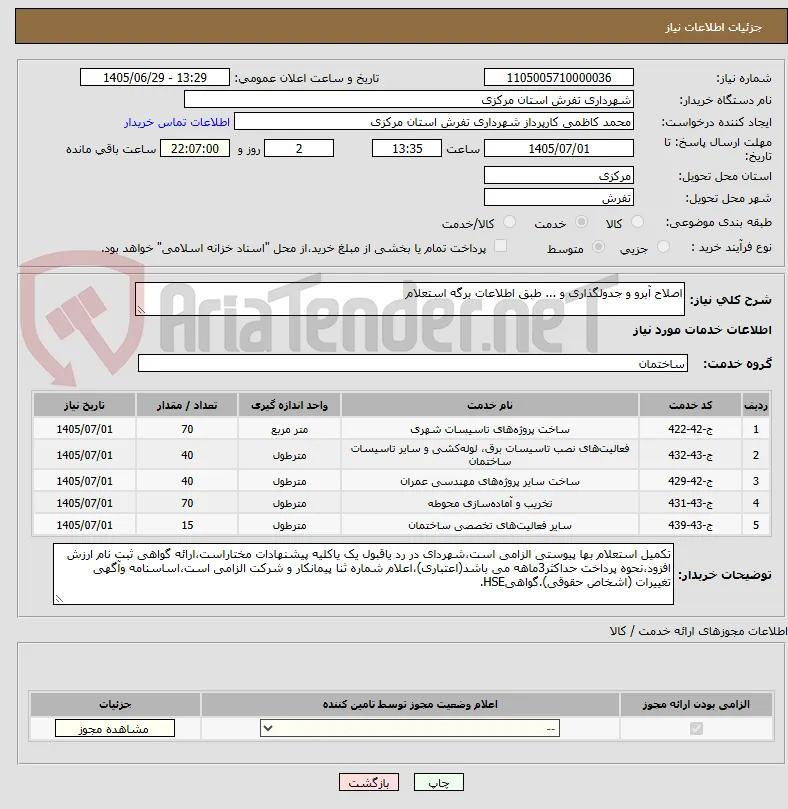The height and width of the screenshot is (809, 788).
Task: Click service name سایر فعالیت‌های تخصصی ساختمان
Action: coord(490,525)
